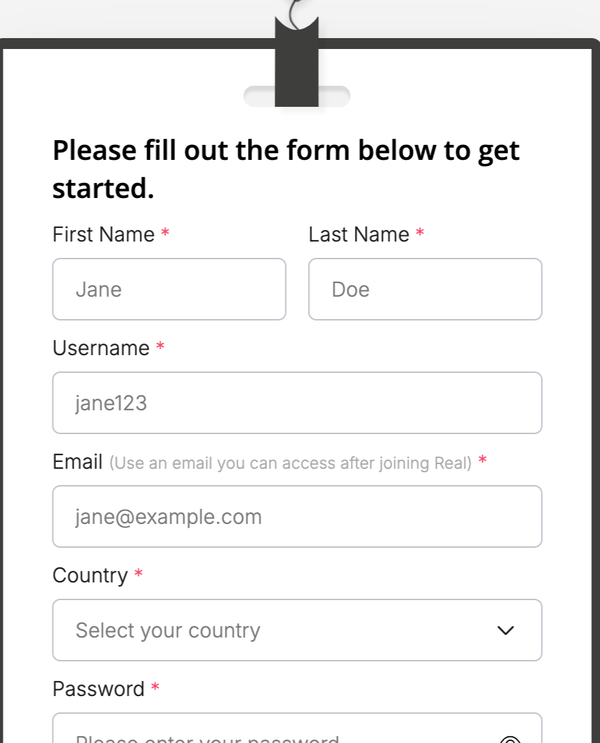Select the Username text box
The width and height of the screenshot is (600, 743).
click(297, 403)
